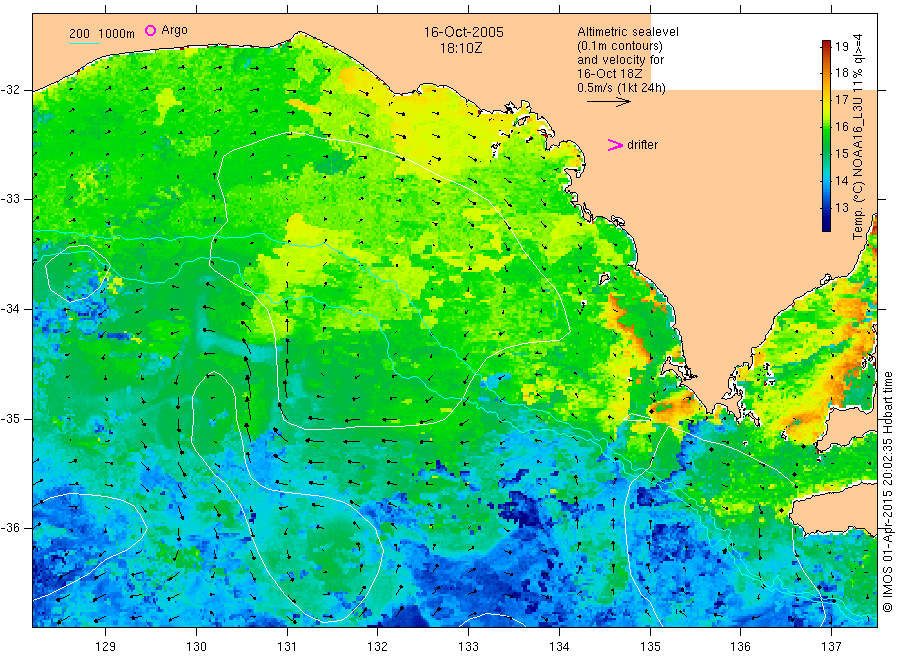
Task: Click the '0.5m/s (1kt 24h)' scale text
Action: 621,88
